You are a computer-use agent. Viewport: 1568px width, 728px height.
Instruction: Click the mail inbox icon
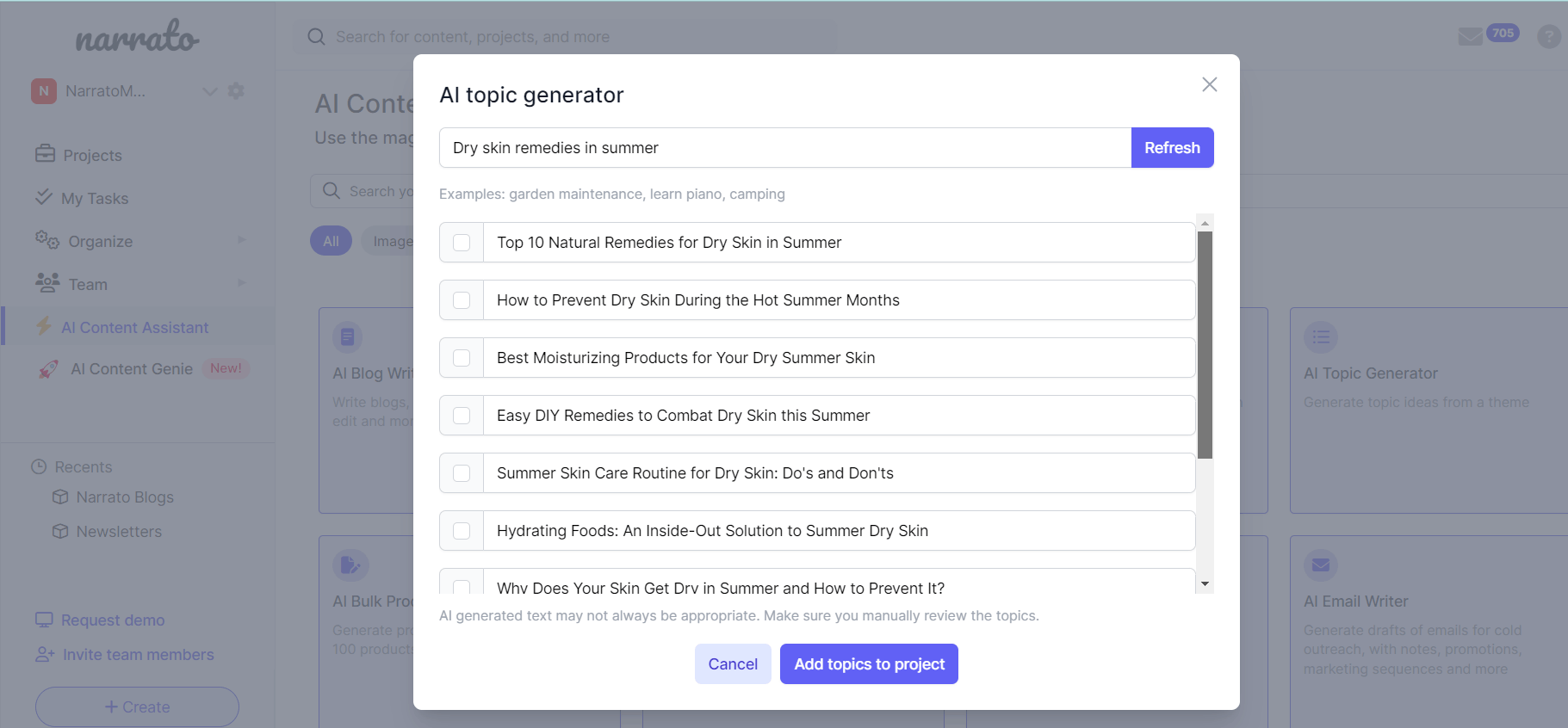point(1470,36)
